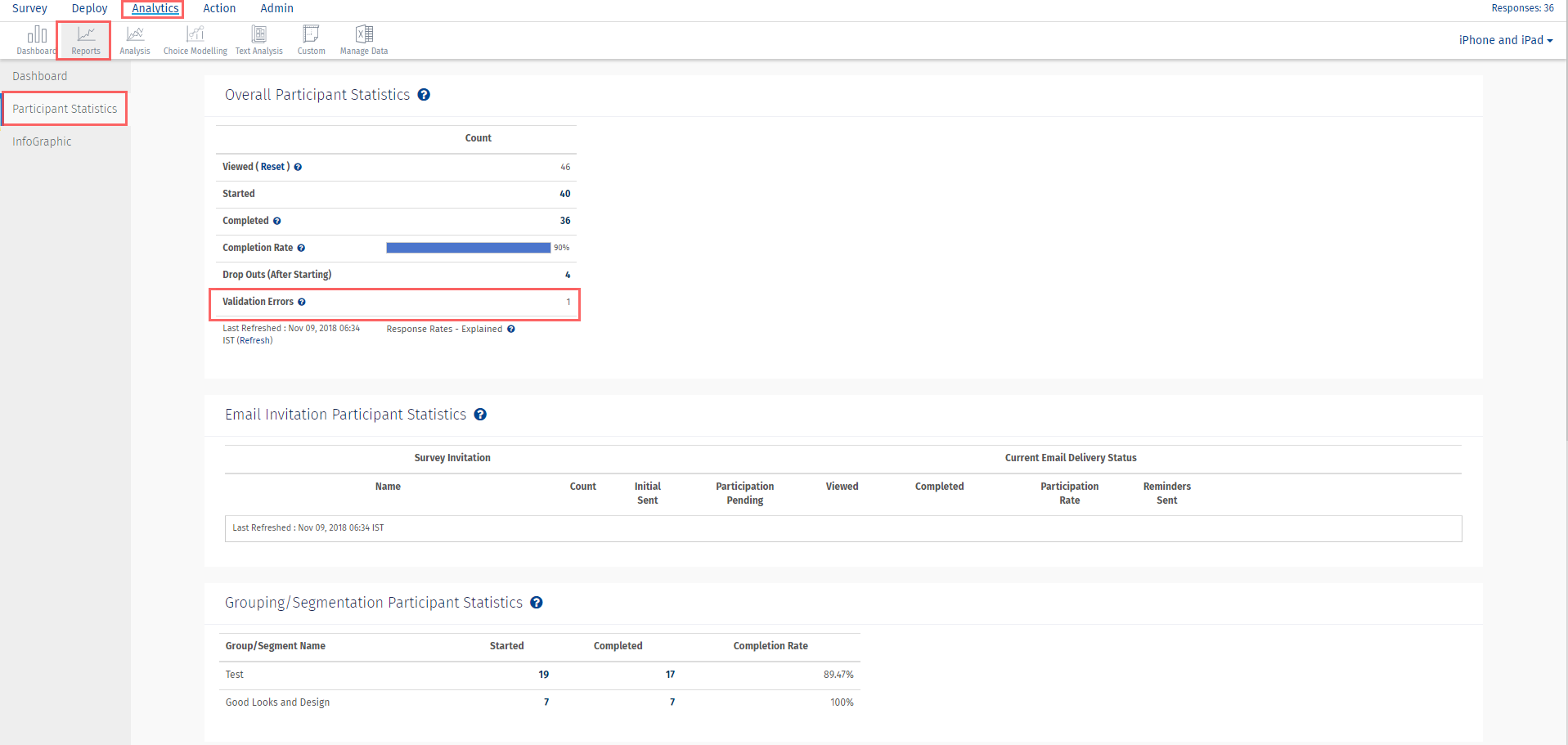
Task: Click help icon next to Validation Errors
Action: (x=302, y=303)
